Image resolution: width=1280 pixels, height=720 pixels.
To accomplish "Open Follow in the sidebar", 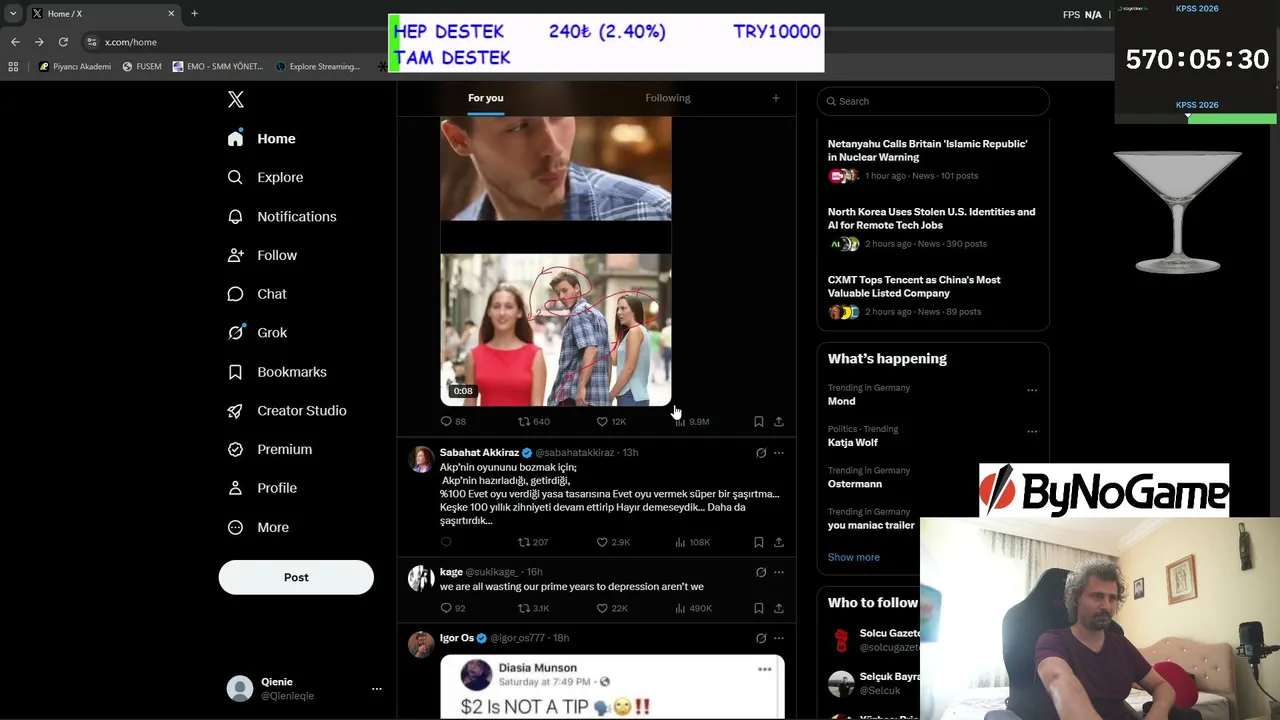I will [262, 255].
